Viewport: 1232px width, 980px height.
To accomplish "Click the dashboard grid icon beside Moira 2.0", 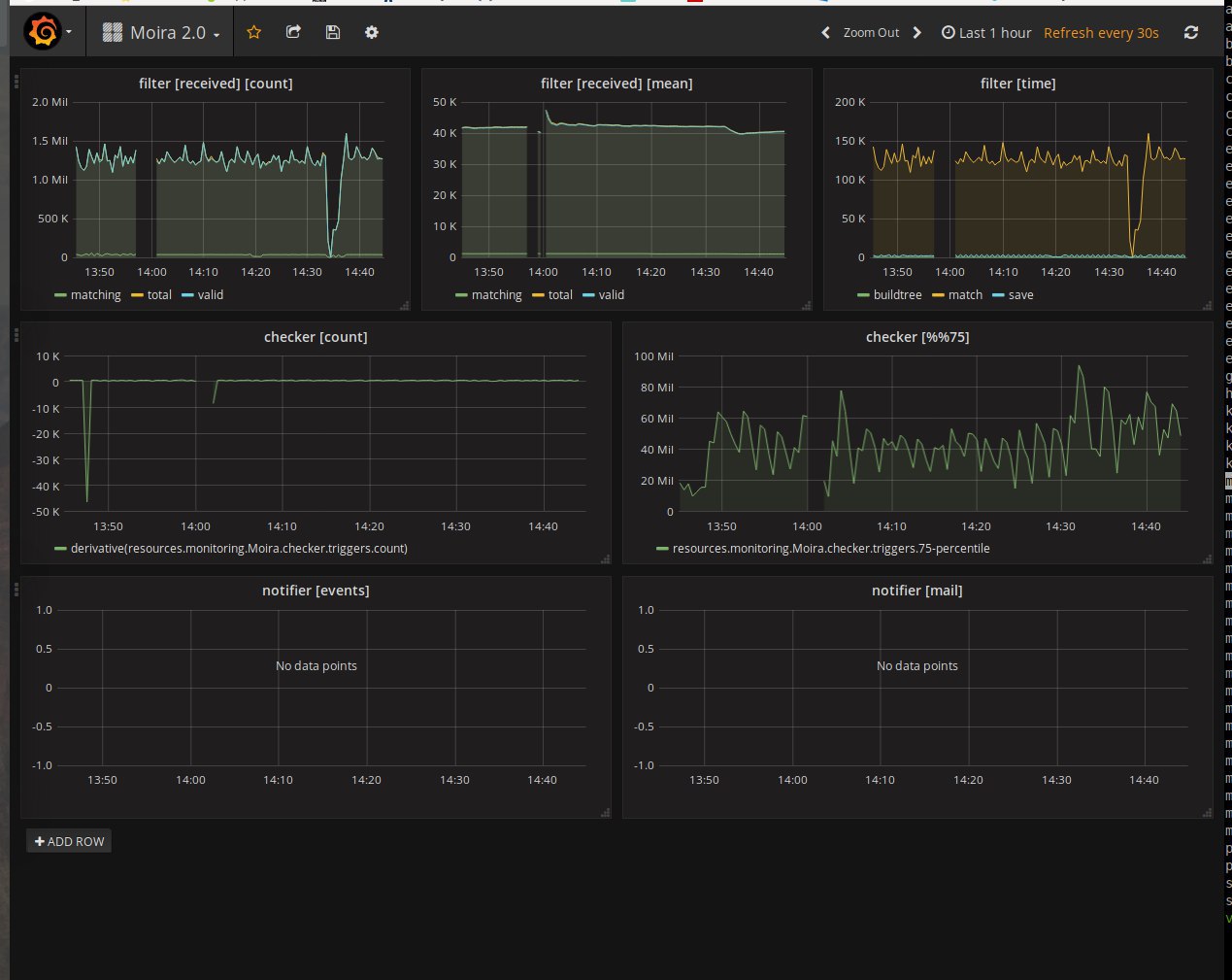I will click(x=112, y=33).
